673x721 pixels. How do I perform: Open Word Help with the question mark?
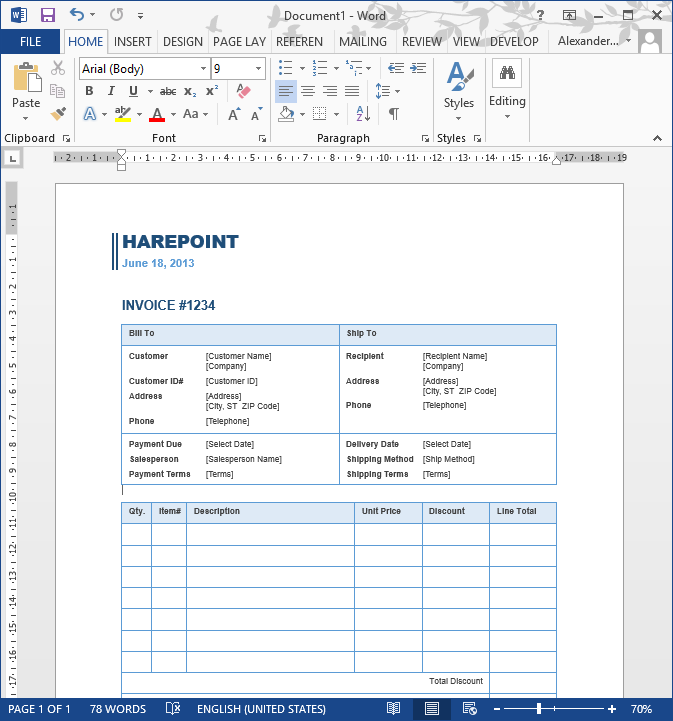(541, 15)
